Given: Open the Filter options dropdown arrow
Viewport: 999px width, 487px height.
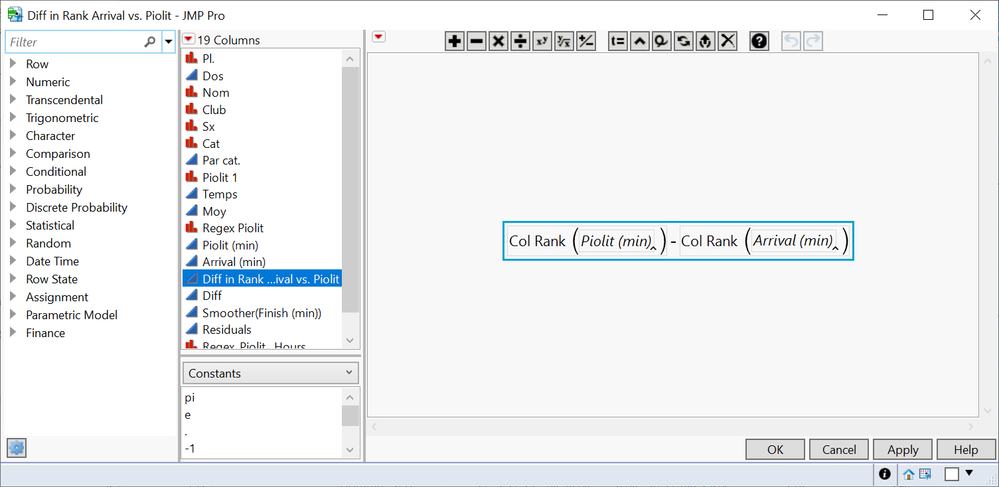Looking at the screenshot, I should [168, 42].
